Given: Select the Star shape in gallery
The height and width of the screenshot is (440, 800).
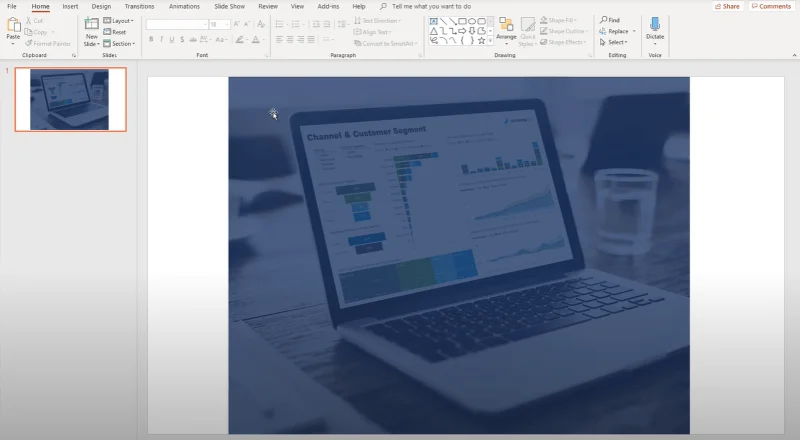Looking at the screenshot, I should point(481,40).
